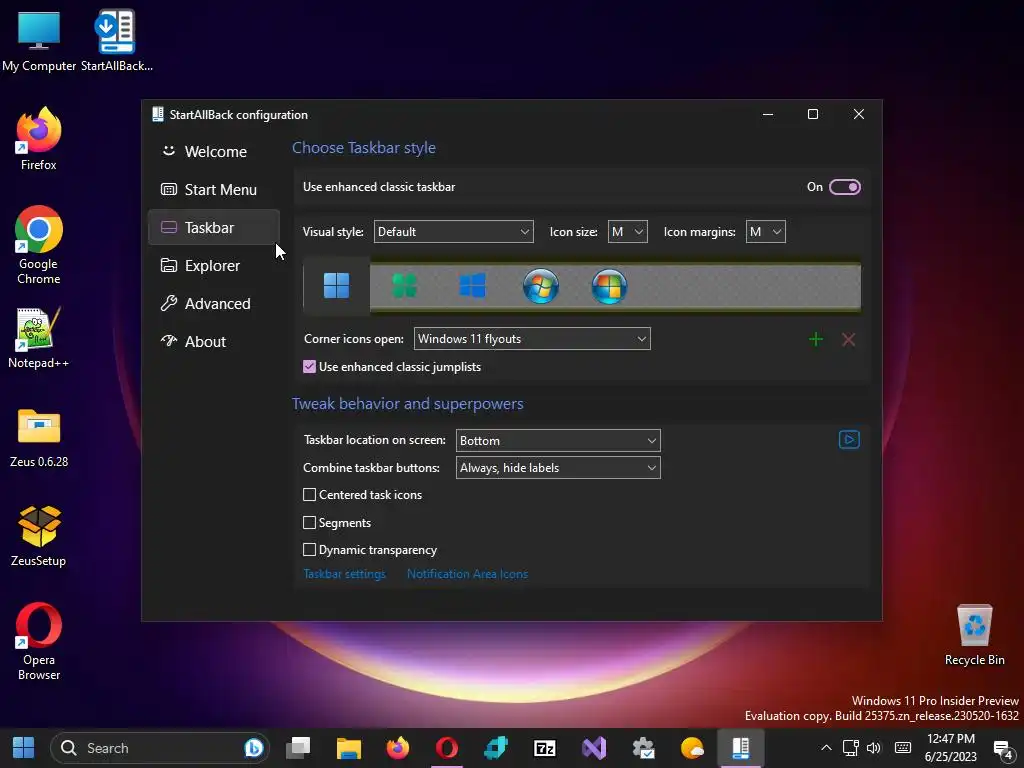Uncheck Use enhanced classic jumplists
Image resolution: width=1024 pixels, height=768 pixels.
310,367
